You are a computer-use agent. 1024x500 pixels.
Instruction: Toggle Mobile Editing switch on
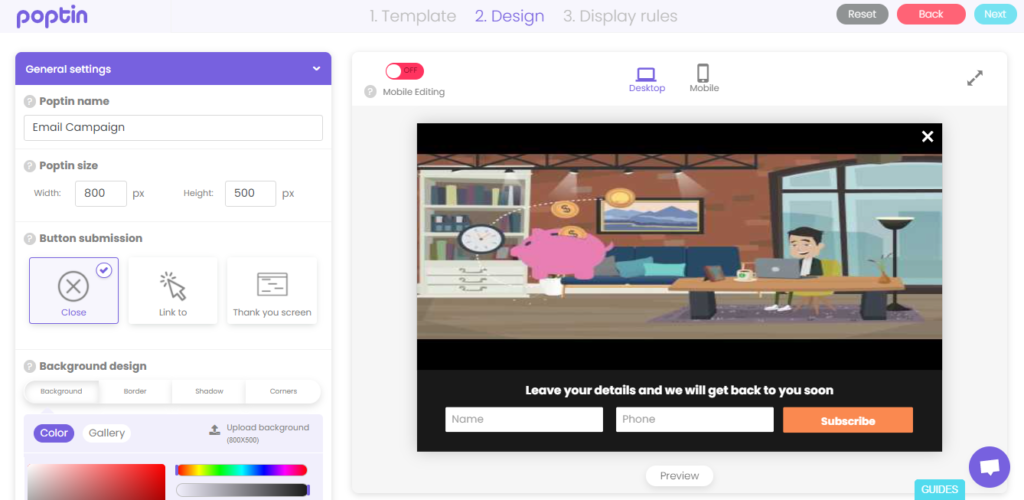click(x=404, y=71)
